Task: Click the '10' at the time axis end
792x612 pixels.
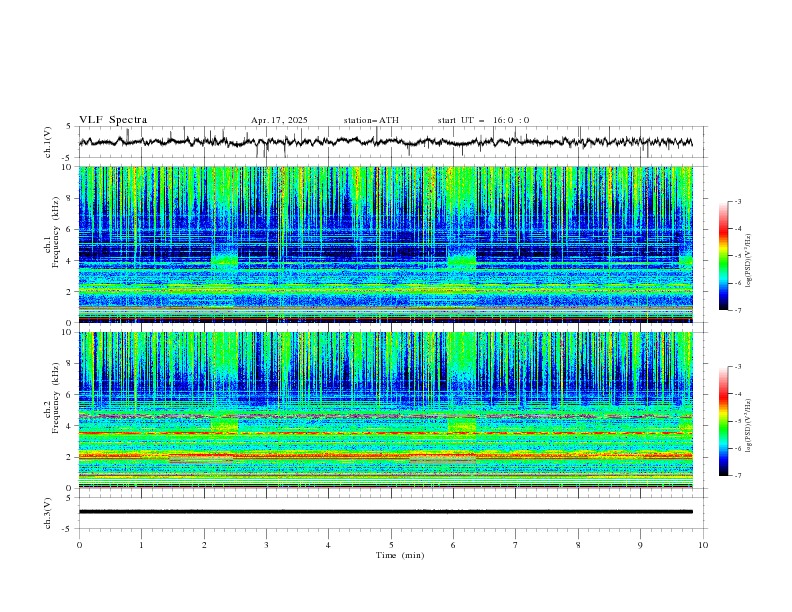Action: click(703, 545)
